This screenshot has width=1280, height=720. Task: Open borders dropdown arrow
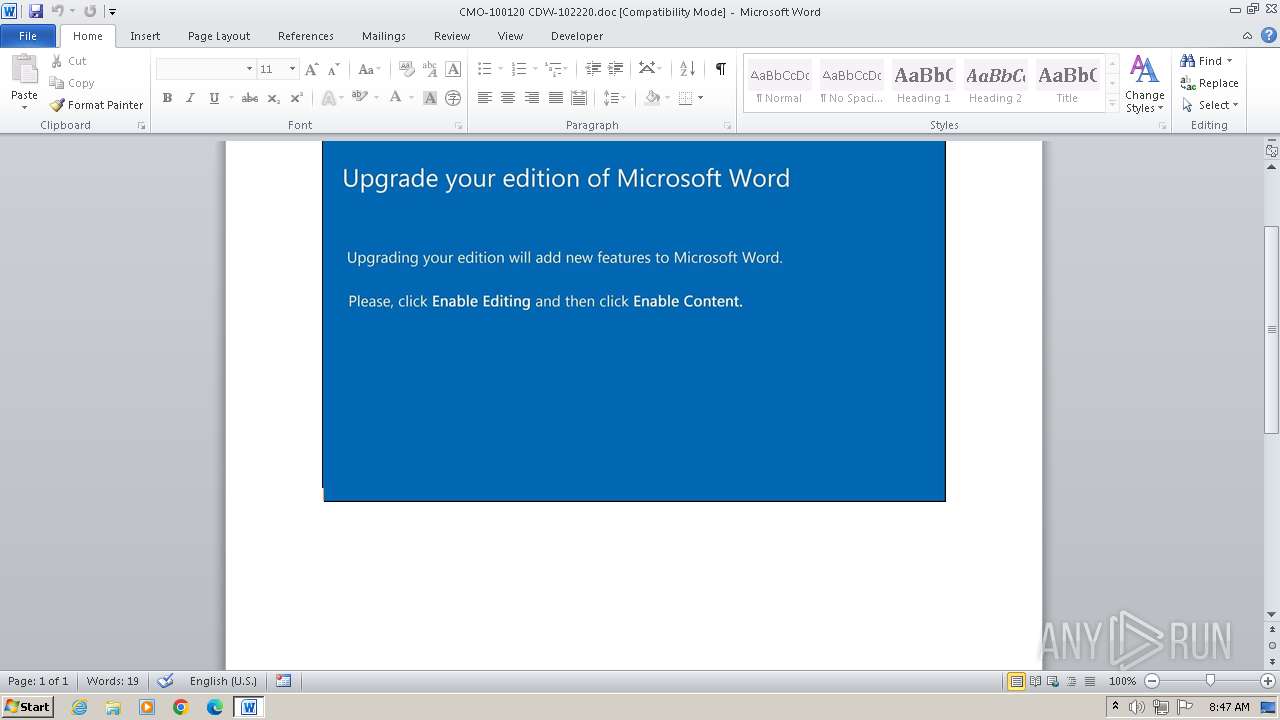(x=700, y=98)
